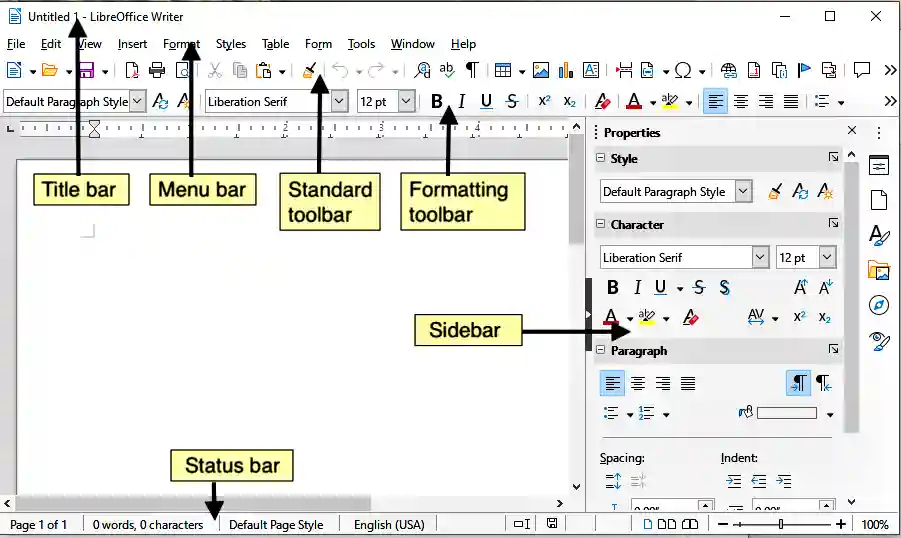
Task: Click Strikethrough in the Formatting toolbar
Action: (512, 102)
